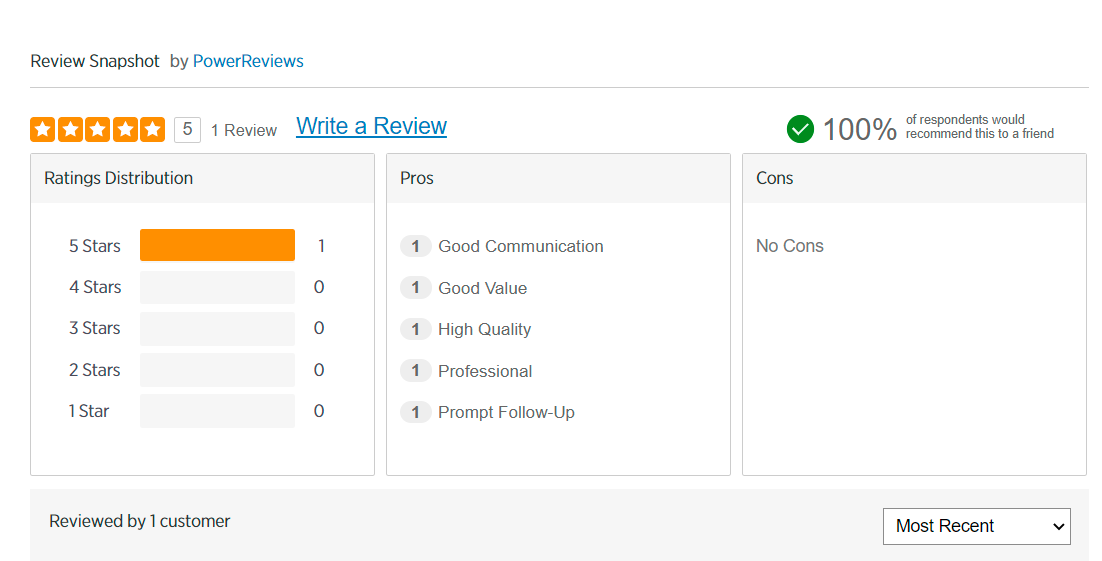Open the Write a Review link
Image resolution: width=1102 pixels, height=561 pixels.
point(371,126)
